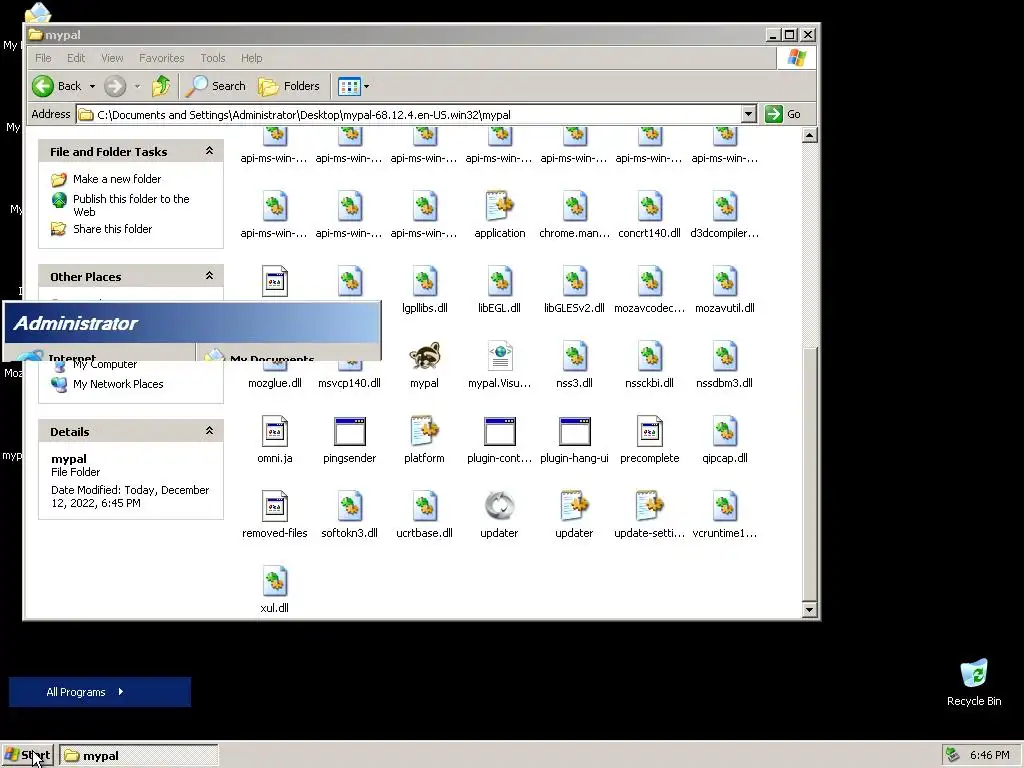Click the concrt140.dll icon
Image resolution: width=1024 pixels, height=768 pixels.
[x=650, y=206]
